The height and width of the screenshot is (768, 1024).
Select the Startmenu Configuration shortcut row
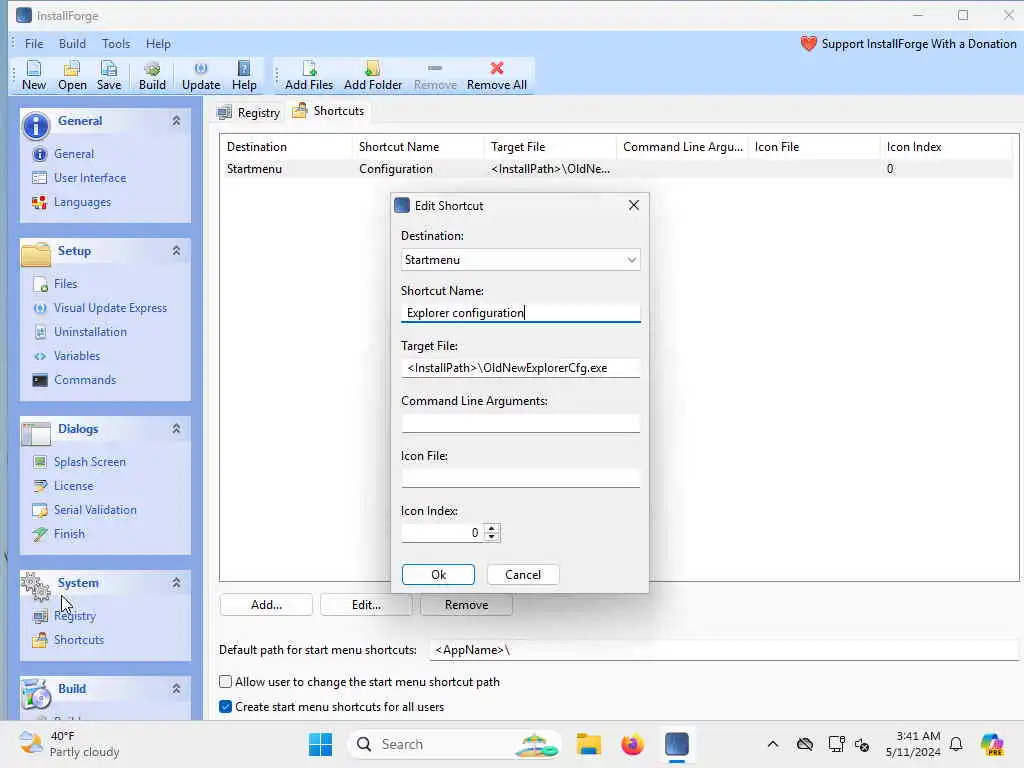pyautogui.click(x=616, y=169)
